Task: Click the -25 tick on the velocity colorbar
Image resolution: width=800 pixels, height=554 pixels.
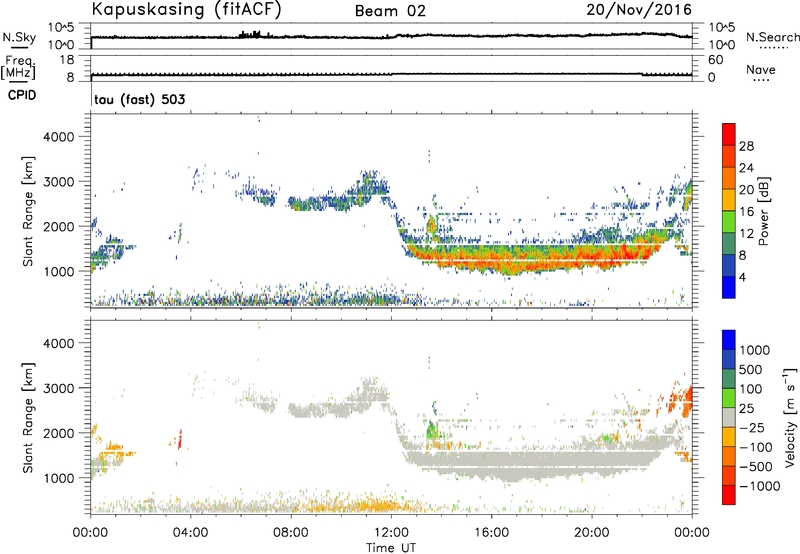Action: tap(752, 427)
